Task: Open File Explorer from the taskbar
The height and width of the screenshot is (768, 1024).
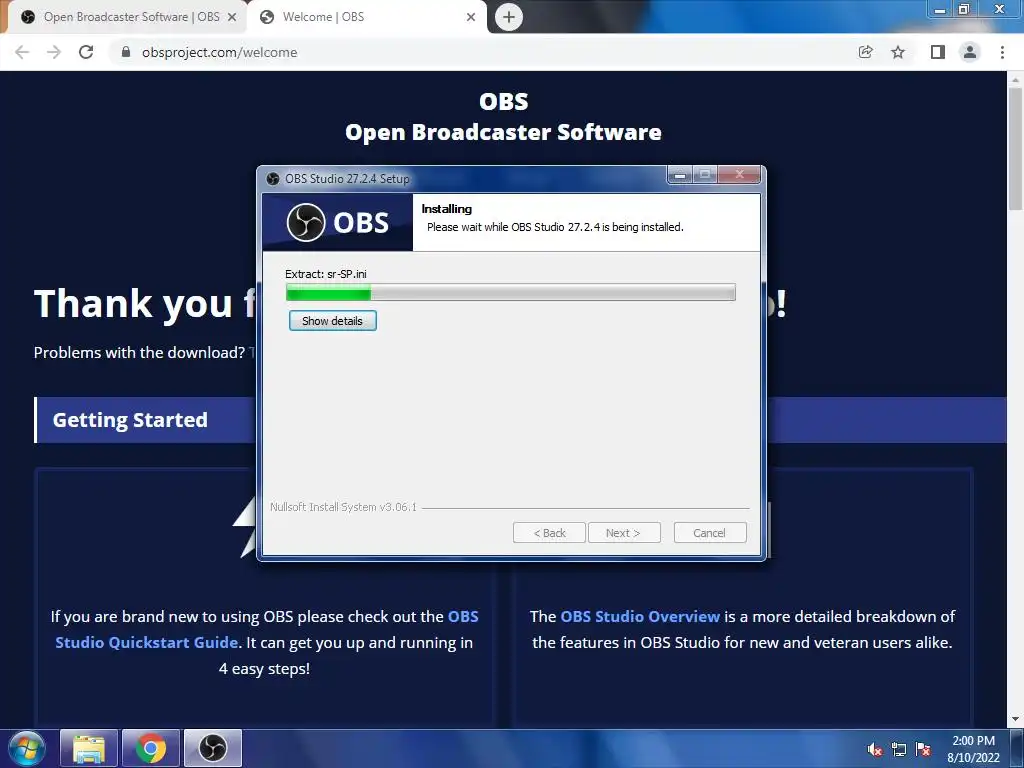Action: (89, 748)
